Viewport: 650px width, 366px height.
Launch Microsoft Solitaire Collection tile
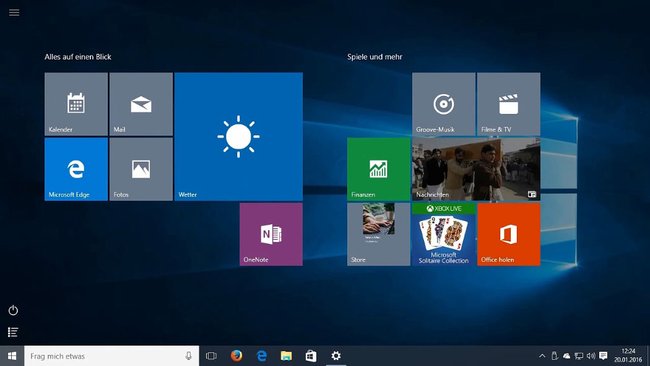pos(444,234)
